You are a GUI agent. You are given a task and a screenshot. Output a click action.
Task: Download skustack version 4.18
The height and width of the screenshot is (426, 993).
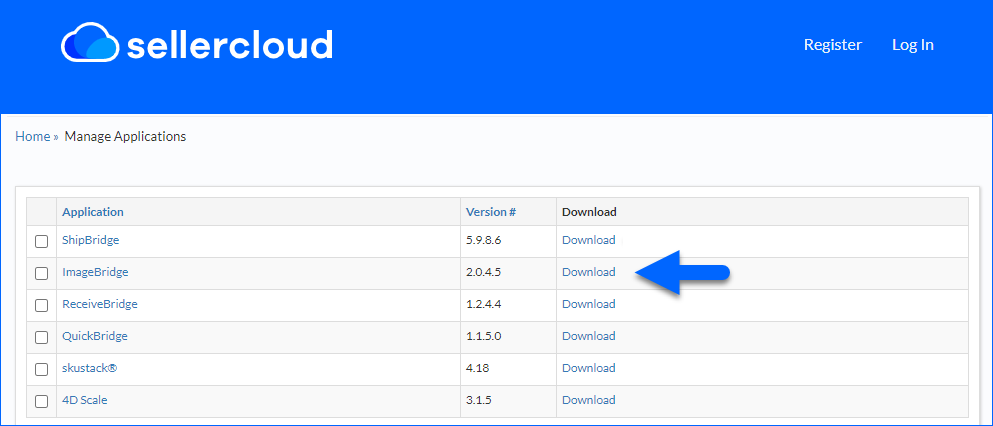[x=588, y=368]
